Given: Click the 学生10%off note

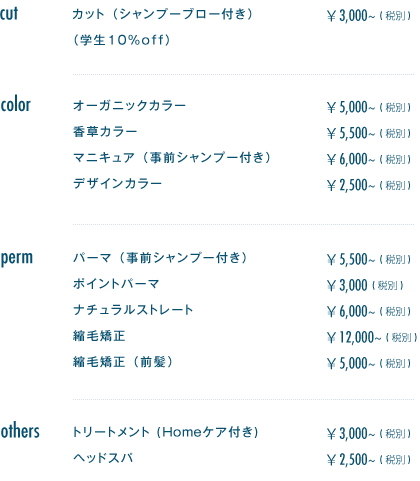Looking at the screenshot, I should (122, 40).
